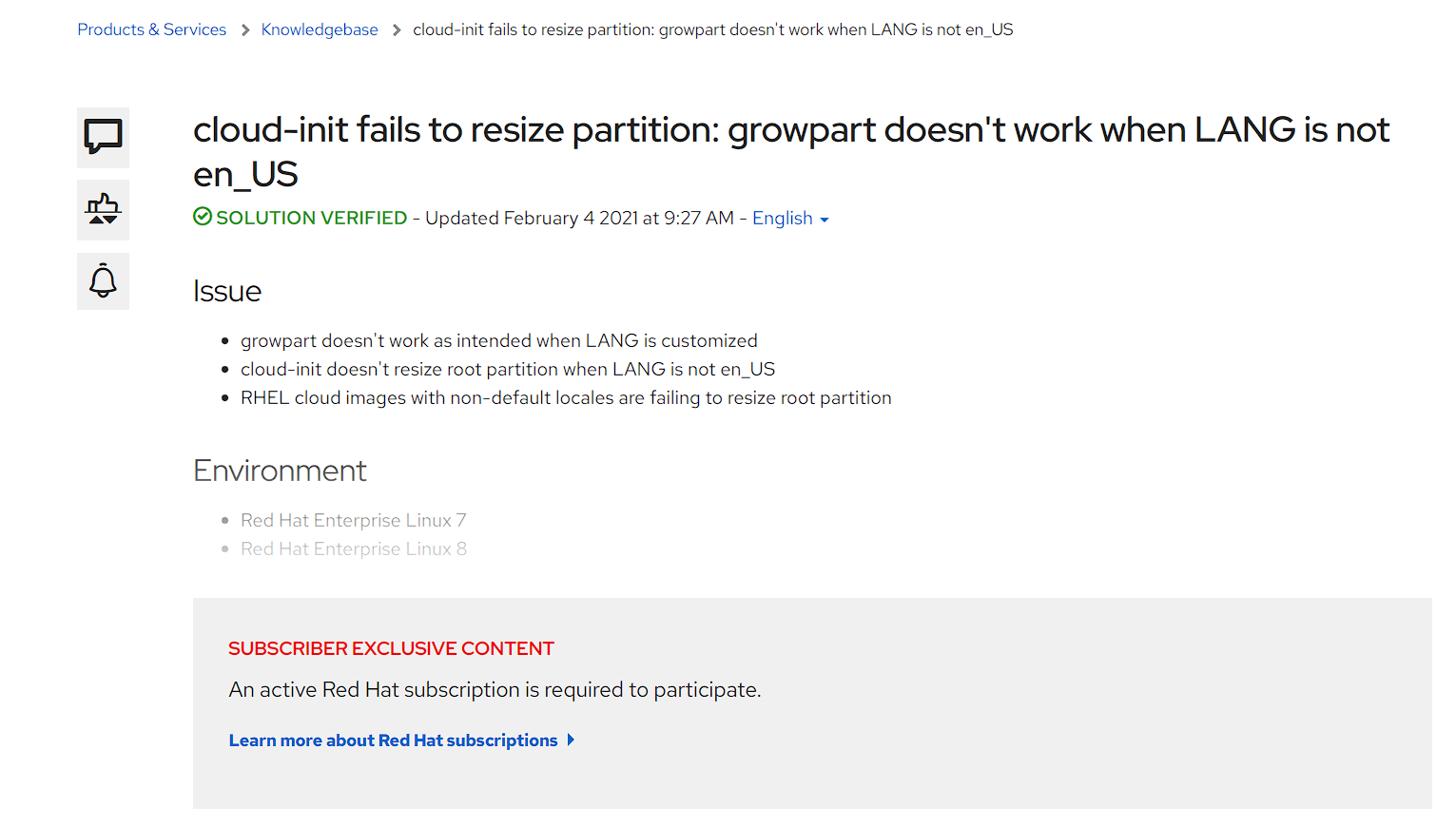
Task: Open the comments speech bubble icon
Action: 103,137
